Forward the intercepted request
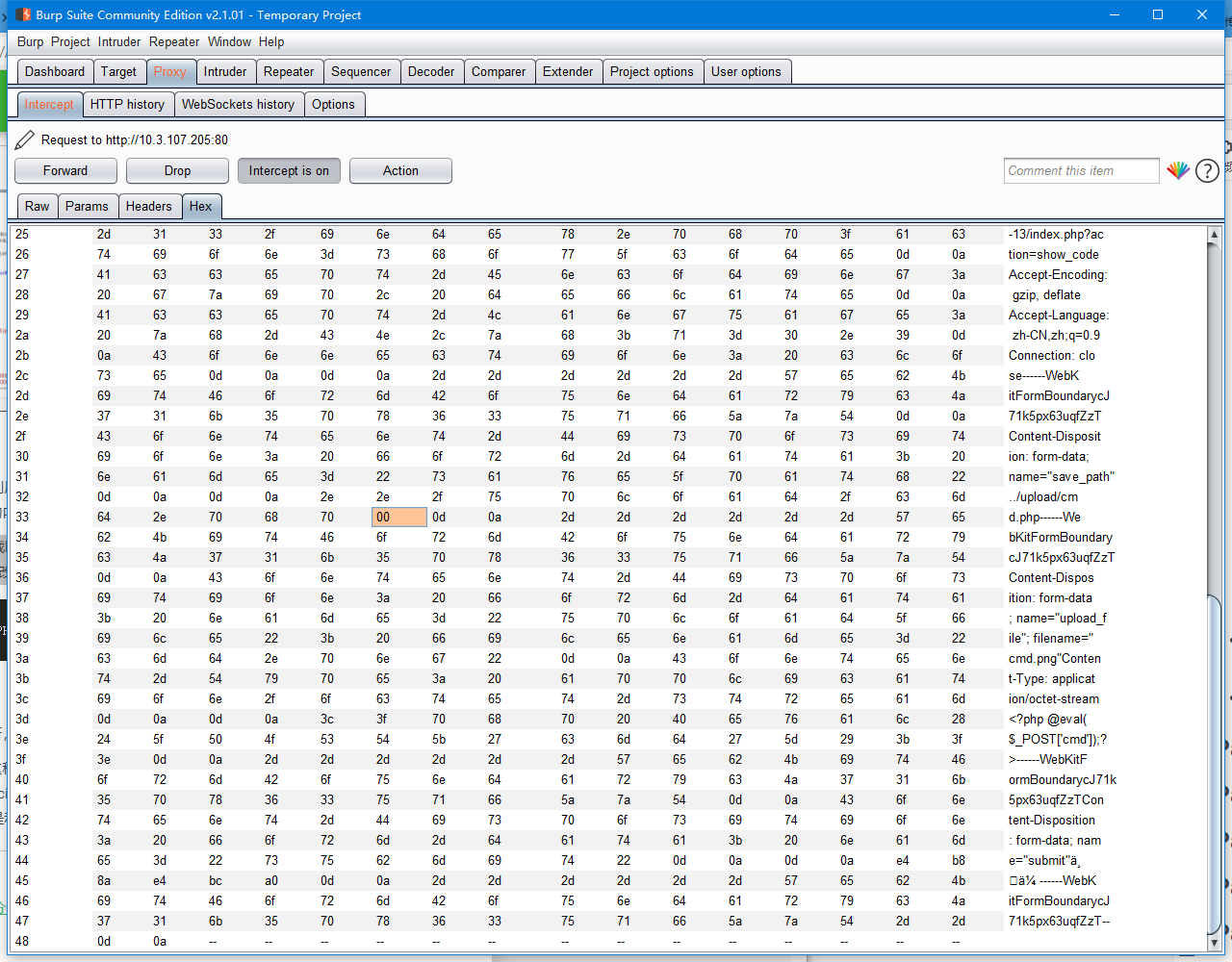This screenshot has width=1232, height=962. 65,170
